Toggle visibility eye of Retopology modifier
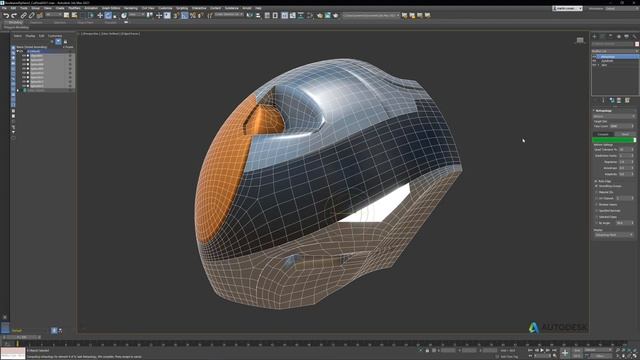 pyautogui.click(x=594, y=57)
